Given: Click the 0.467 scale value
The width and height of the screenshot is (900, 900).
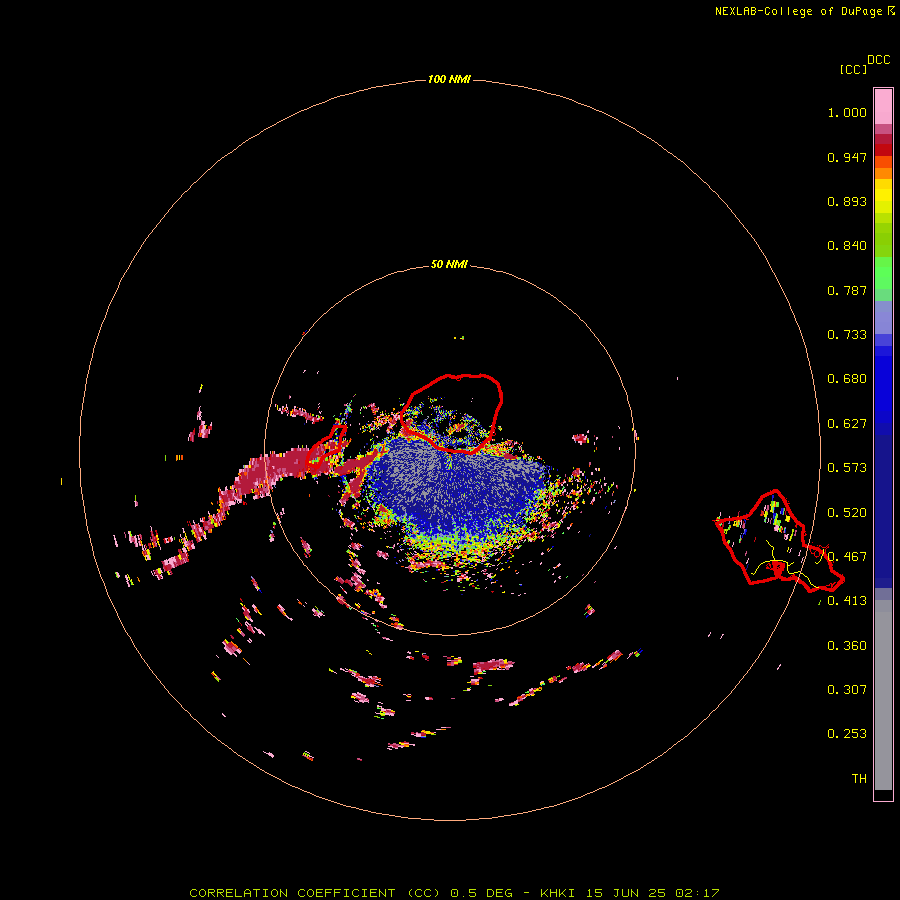Looking at the screenshot, I should coord(847,557).
